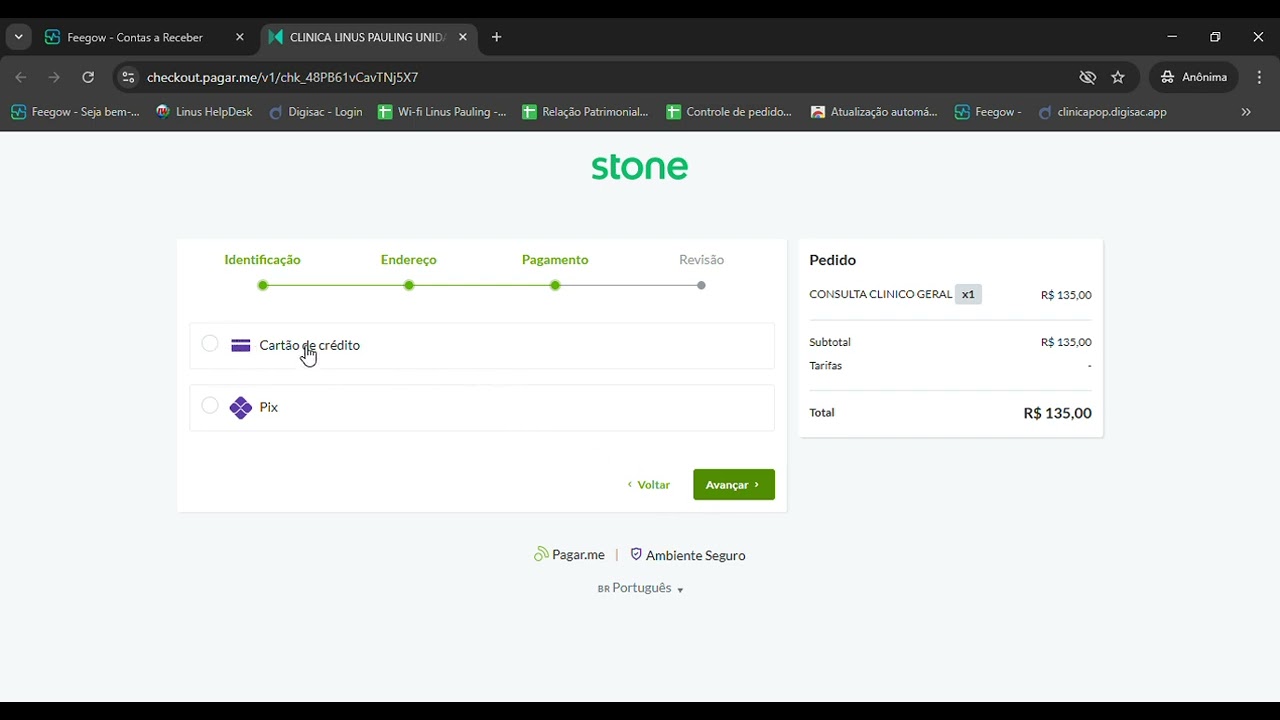The image size is (1280, 720).
Task: Click the stone logo at top
Action: [640, 166]
